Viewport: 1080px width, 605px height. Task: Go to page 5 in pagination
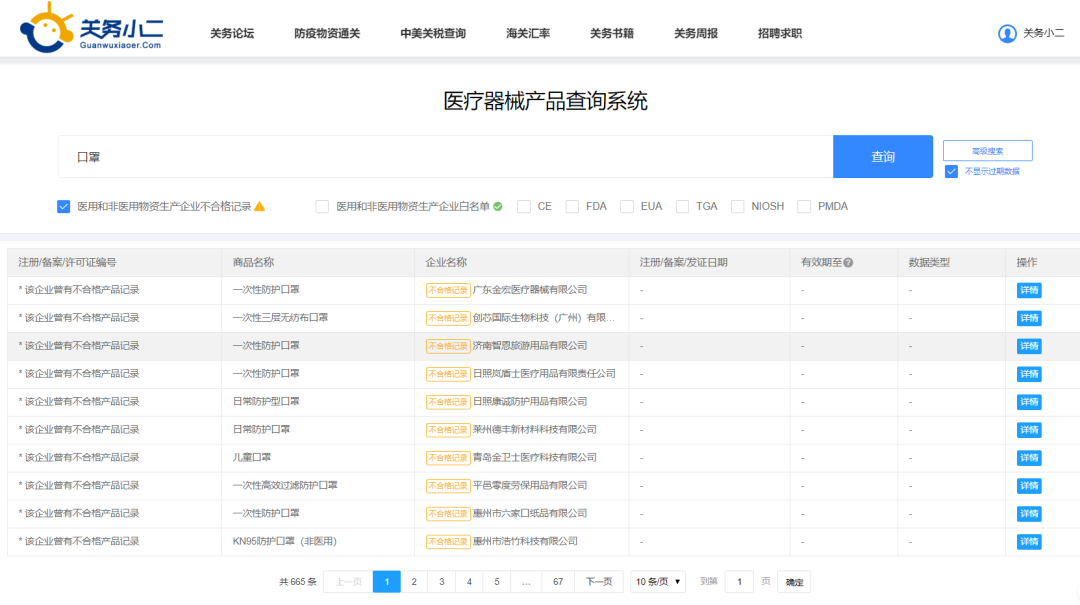(497, 582)
